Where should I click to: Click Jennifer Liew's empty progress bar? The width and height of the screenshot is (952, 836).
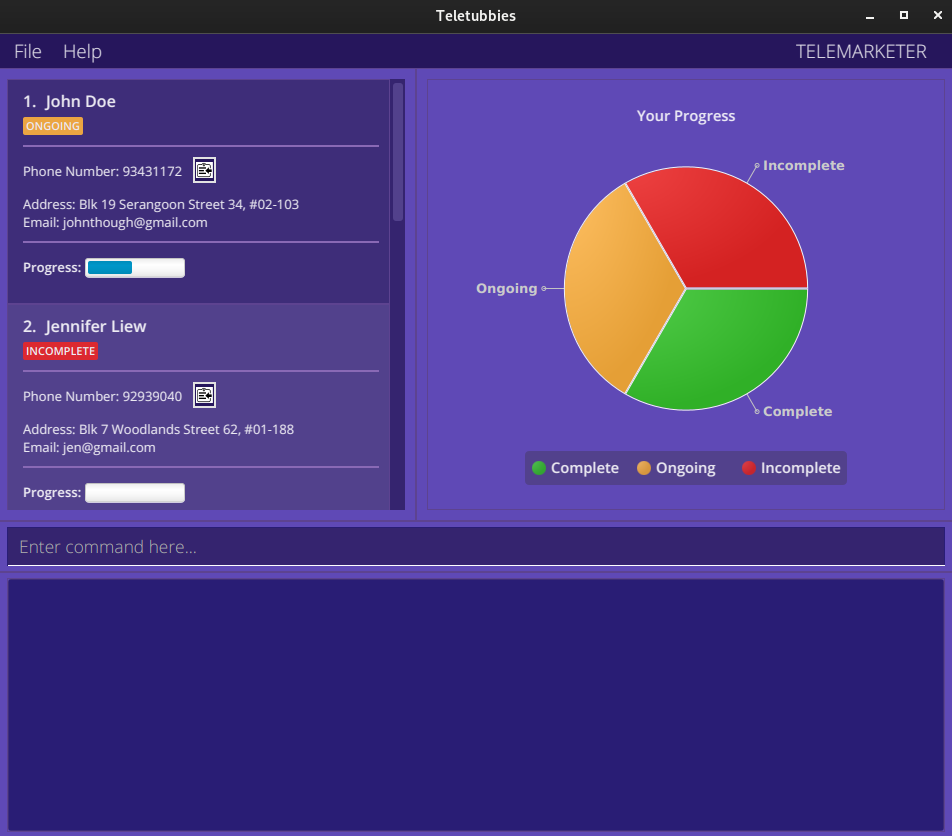(135, 493)
